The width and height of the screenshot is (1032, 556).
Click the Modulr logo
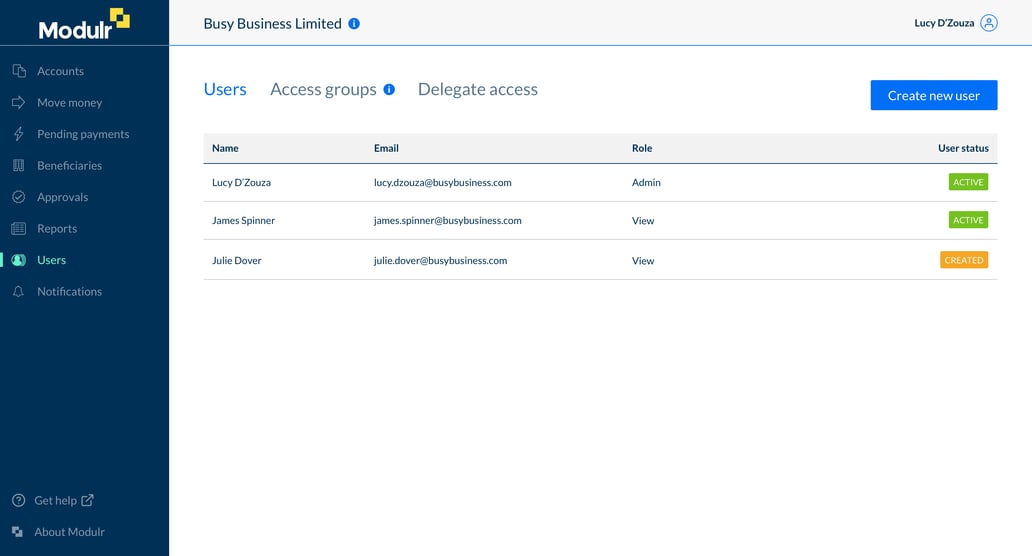[84, 24]
